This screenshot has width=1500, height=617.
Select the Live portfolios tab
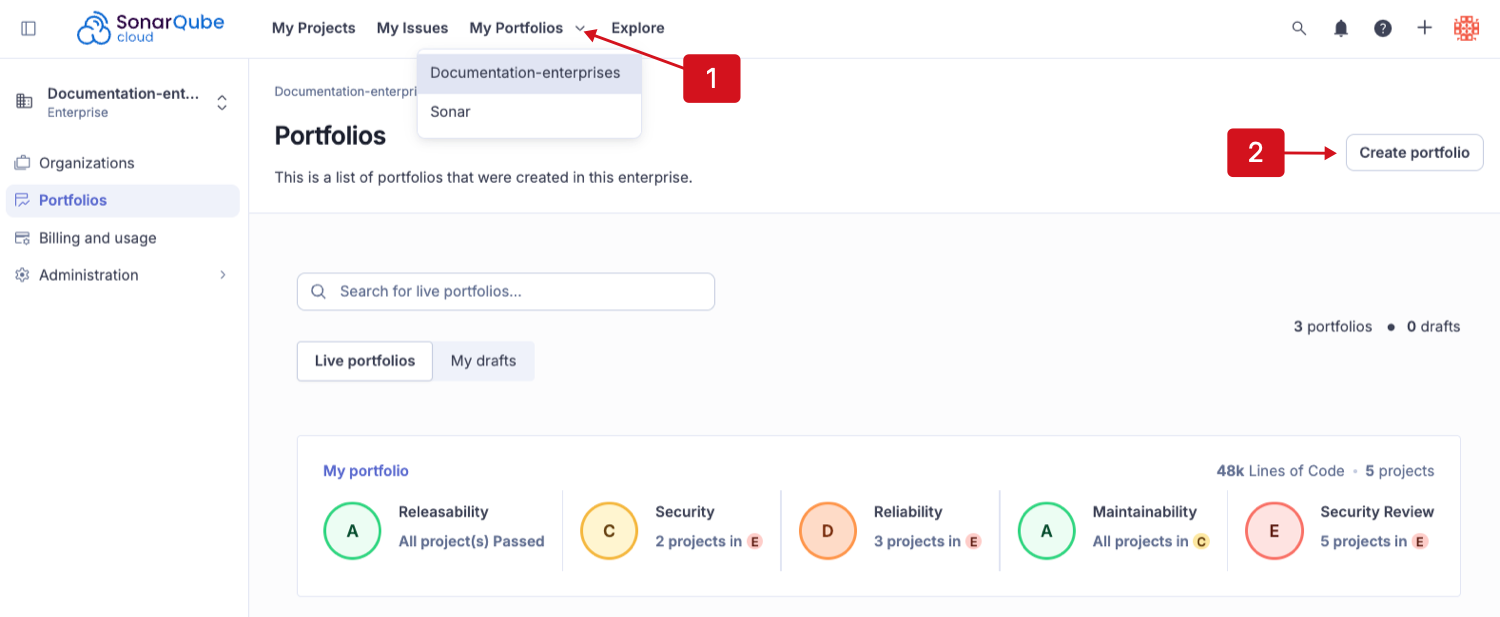click(x=365, y=361)
